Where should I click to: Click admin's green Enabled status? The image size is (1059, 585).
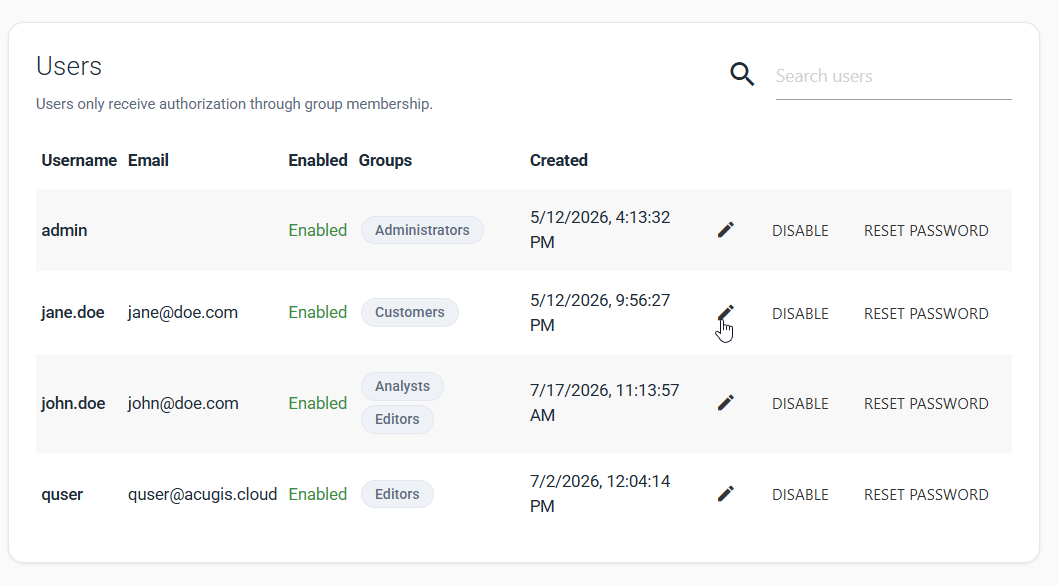(x=317, y=230)
